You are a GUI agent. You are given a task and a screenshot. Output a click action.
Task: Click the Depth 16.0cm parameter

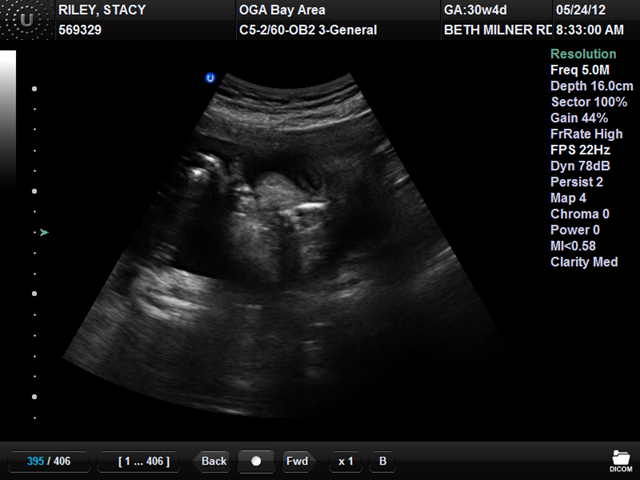coord(591,86)
